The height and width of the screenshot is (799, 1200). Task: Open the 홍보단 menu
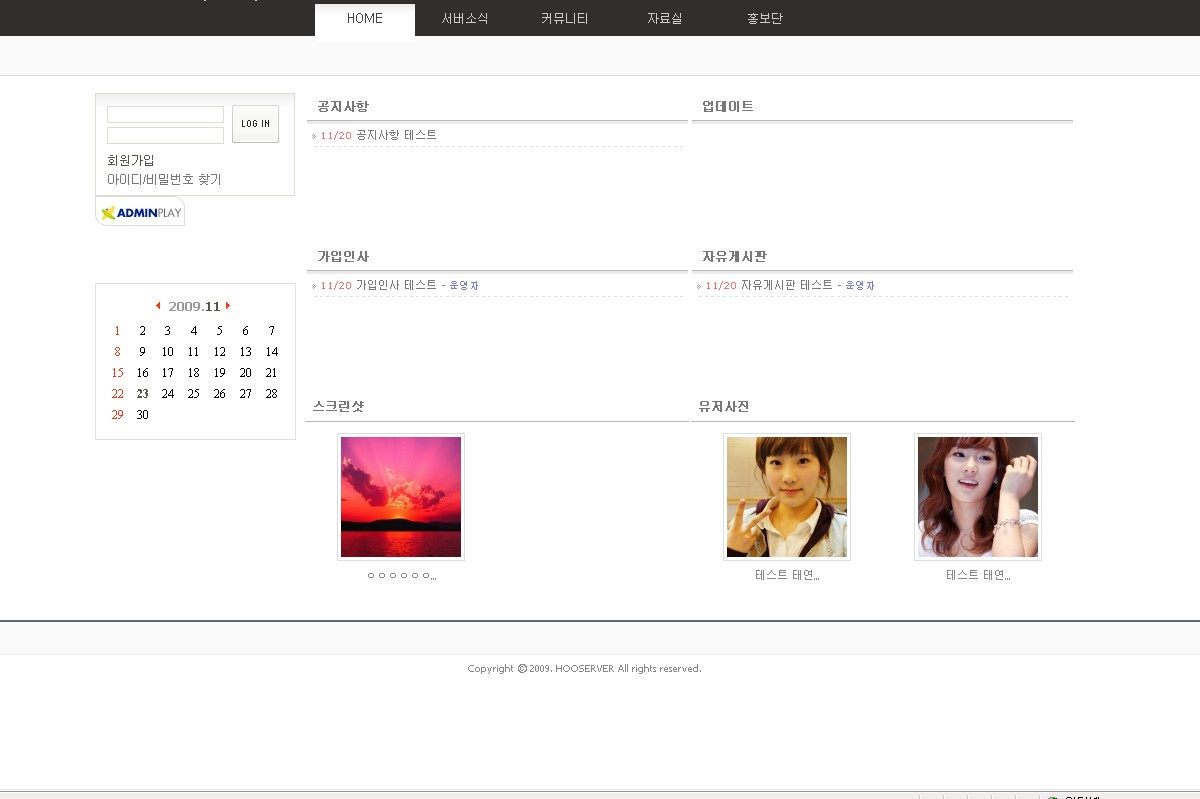pos(765,19)
